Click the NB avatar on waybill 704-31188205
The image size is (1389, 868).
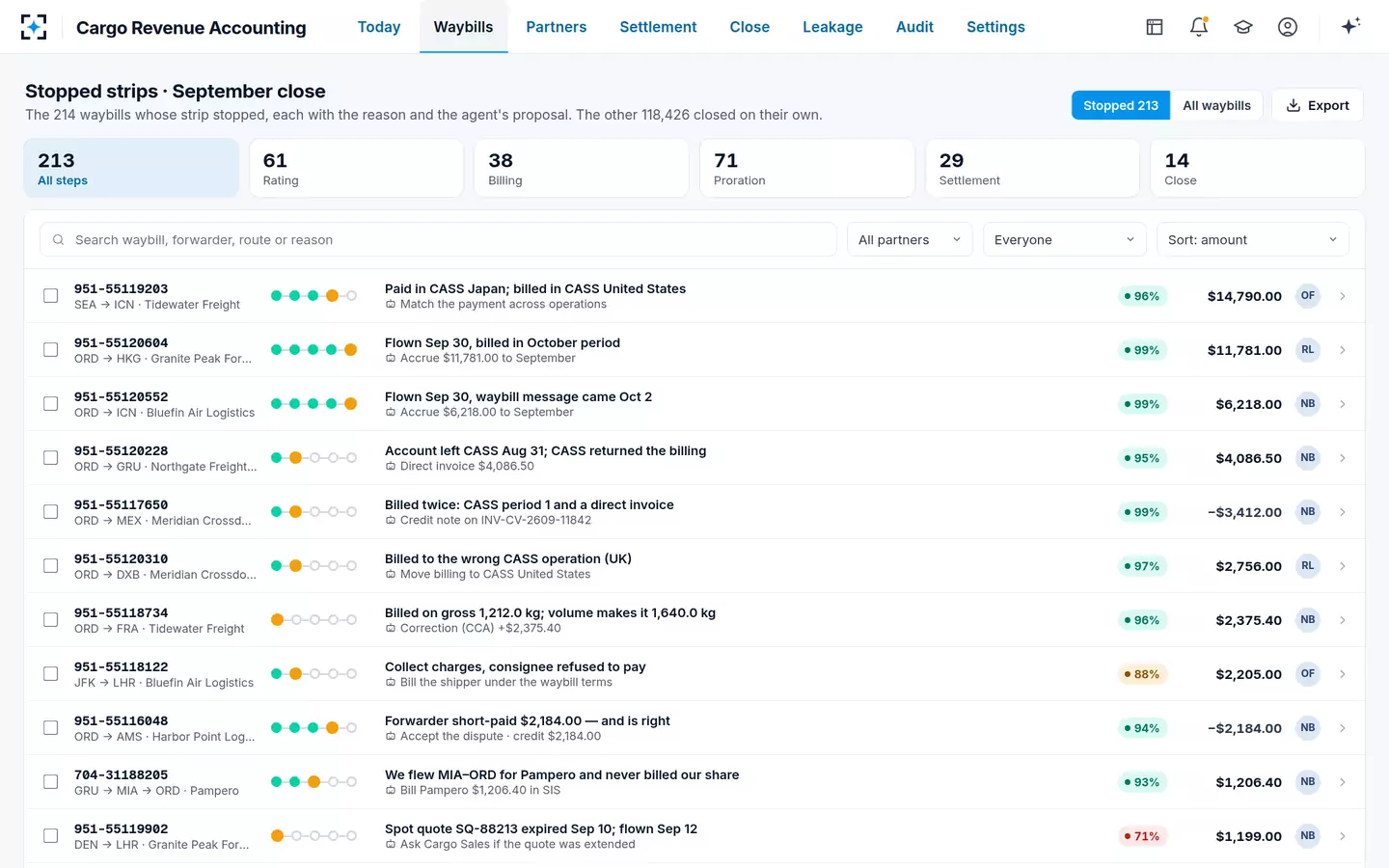1308,782
